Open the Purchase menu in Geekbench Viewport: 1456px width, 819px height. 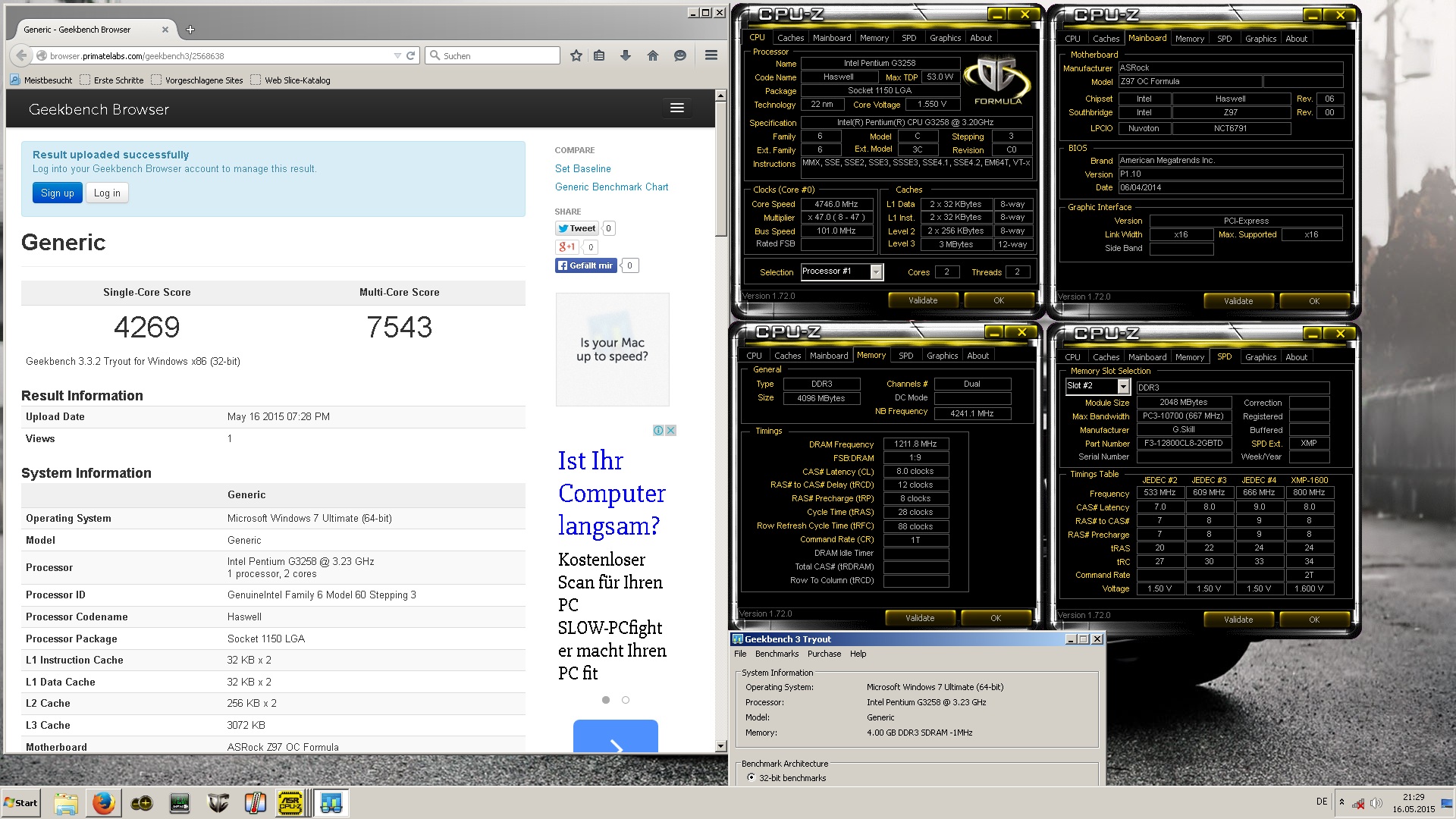coord(824,654)
